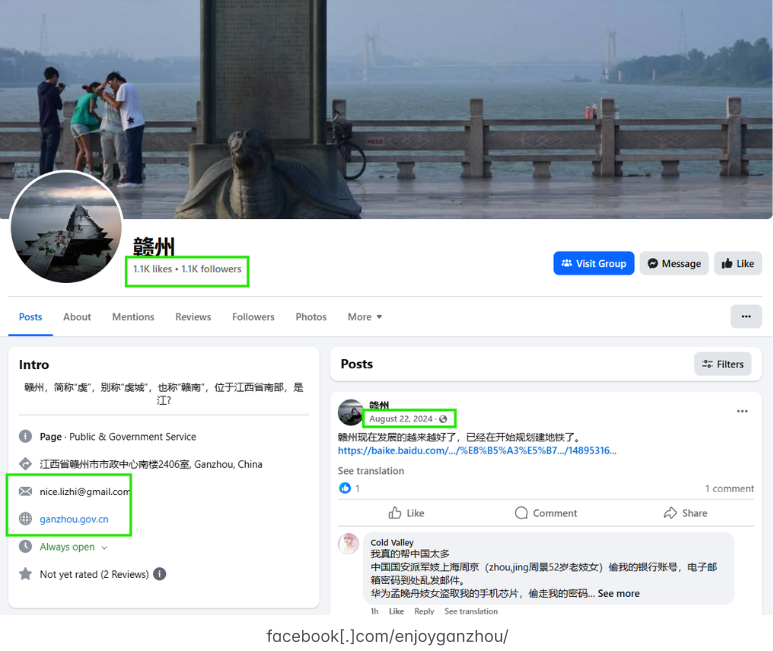Click the post author's small avatar
The height and width of the screenshot is (651, 773).
[x=351, y=412]
